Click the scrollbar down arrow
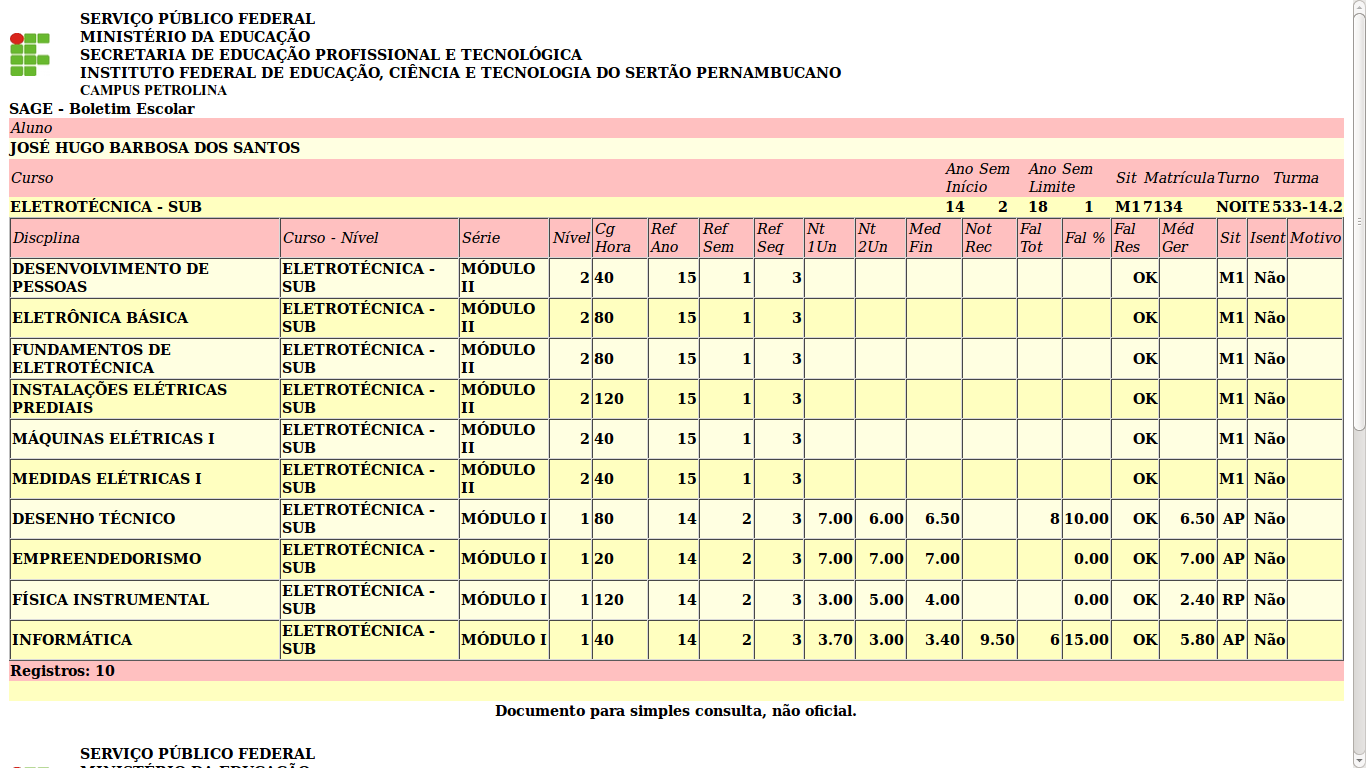This screenshot has width=1366, height=768. point(1359,762)
